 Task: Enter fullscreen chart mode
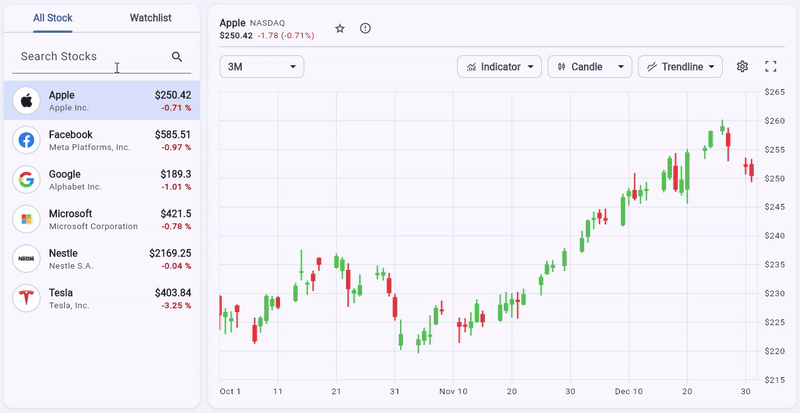[771, 66]
